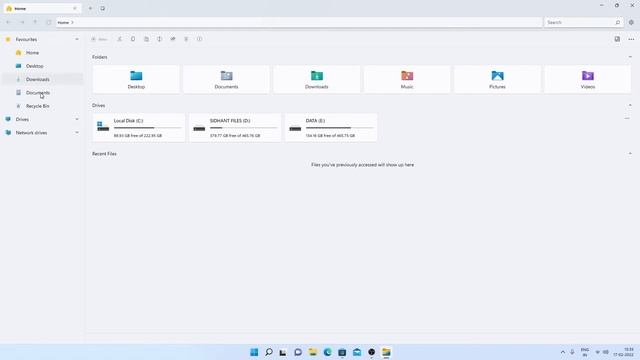Open the Local Disk (C:) drive card
640x360 pixels.
139,128
